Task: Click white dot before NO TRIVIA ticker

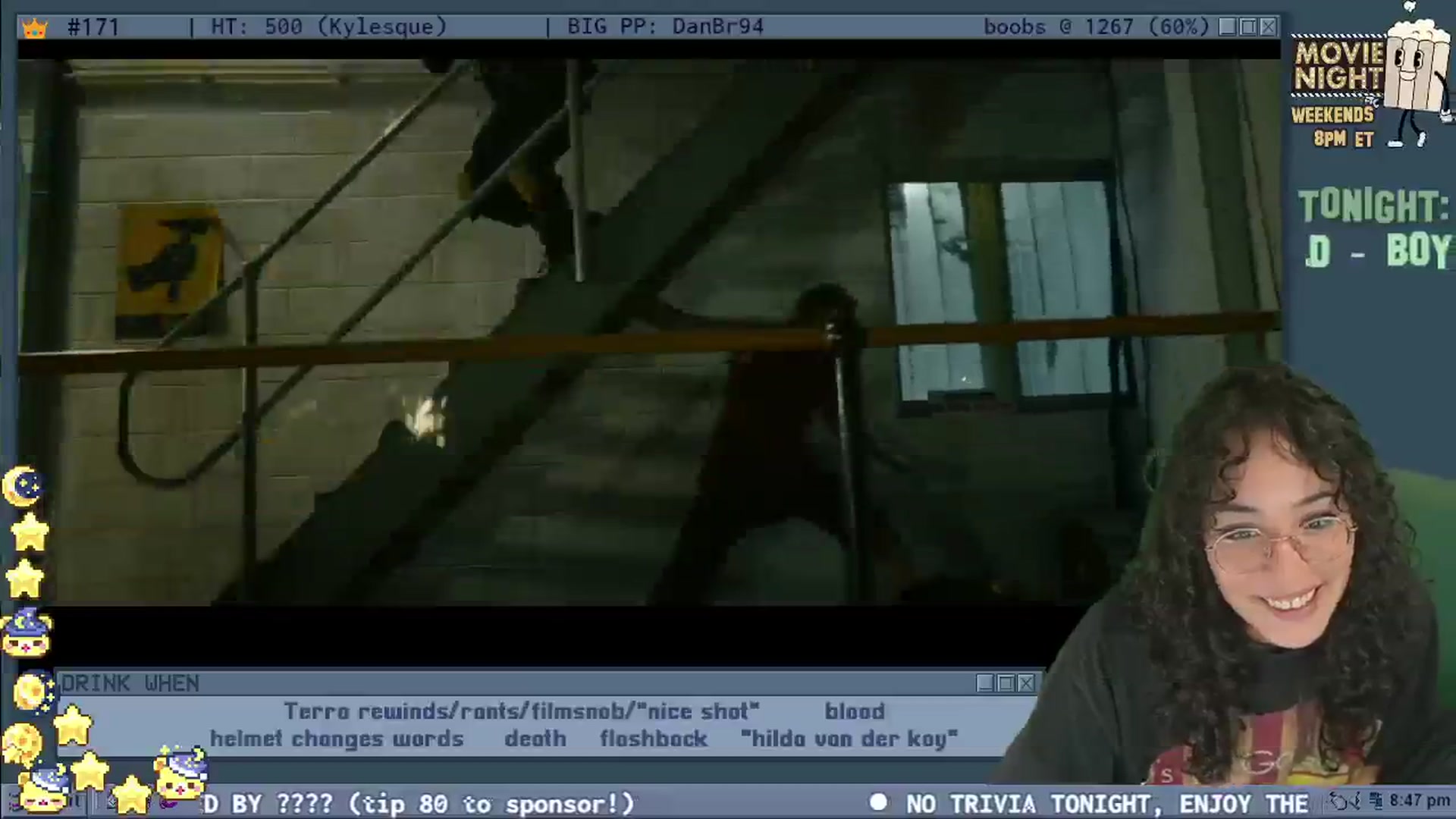Action: click(x=878, y=802)
